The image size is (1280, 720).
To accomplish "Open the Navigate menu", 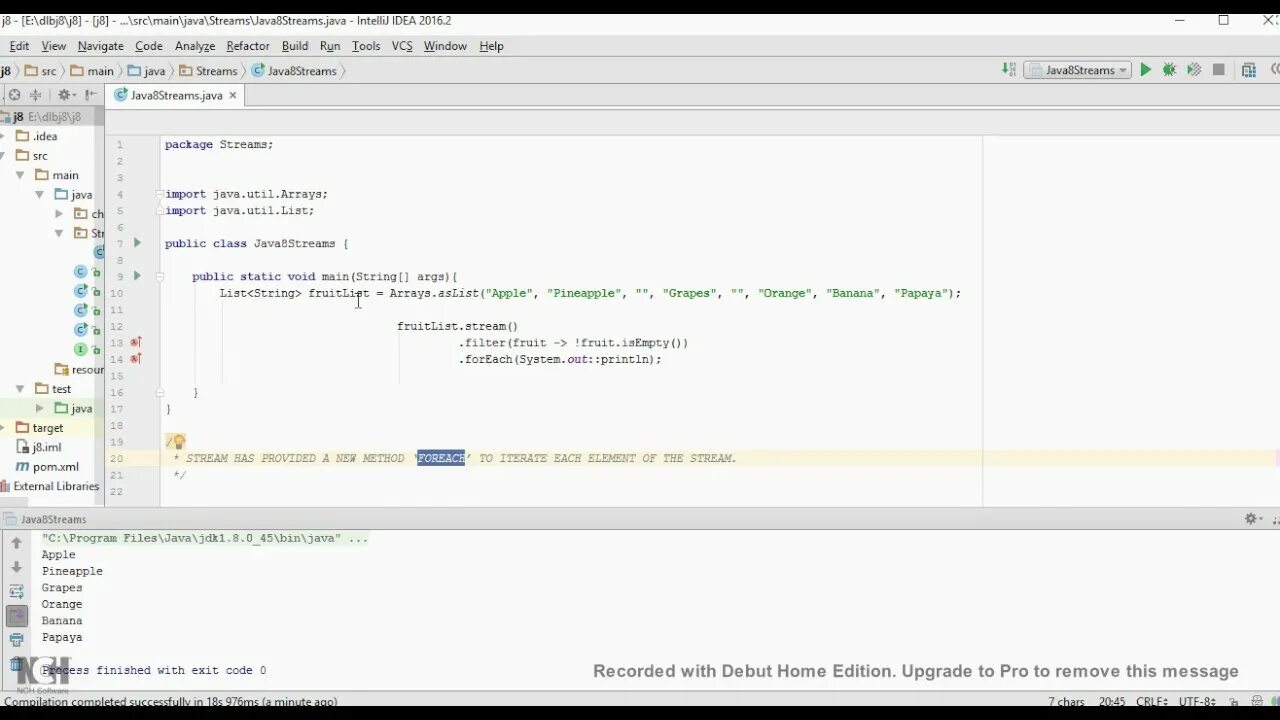I will pos(101,46).
